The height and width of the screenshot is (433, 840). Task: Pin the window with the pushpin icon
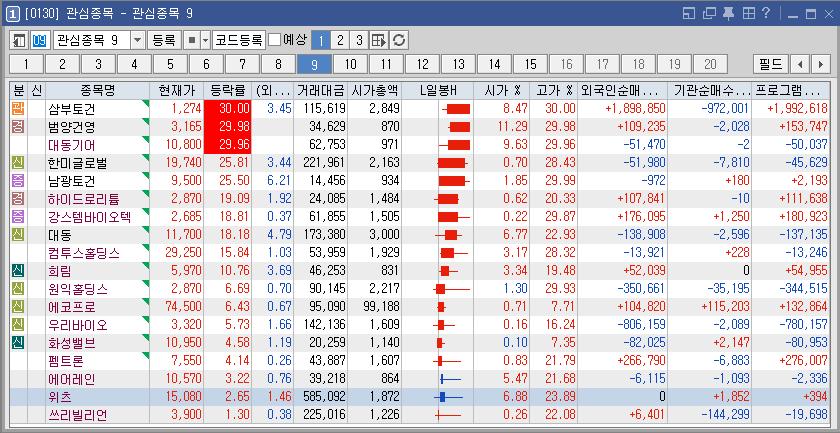[x=729, y=13]
